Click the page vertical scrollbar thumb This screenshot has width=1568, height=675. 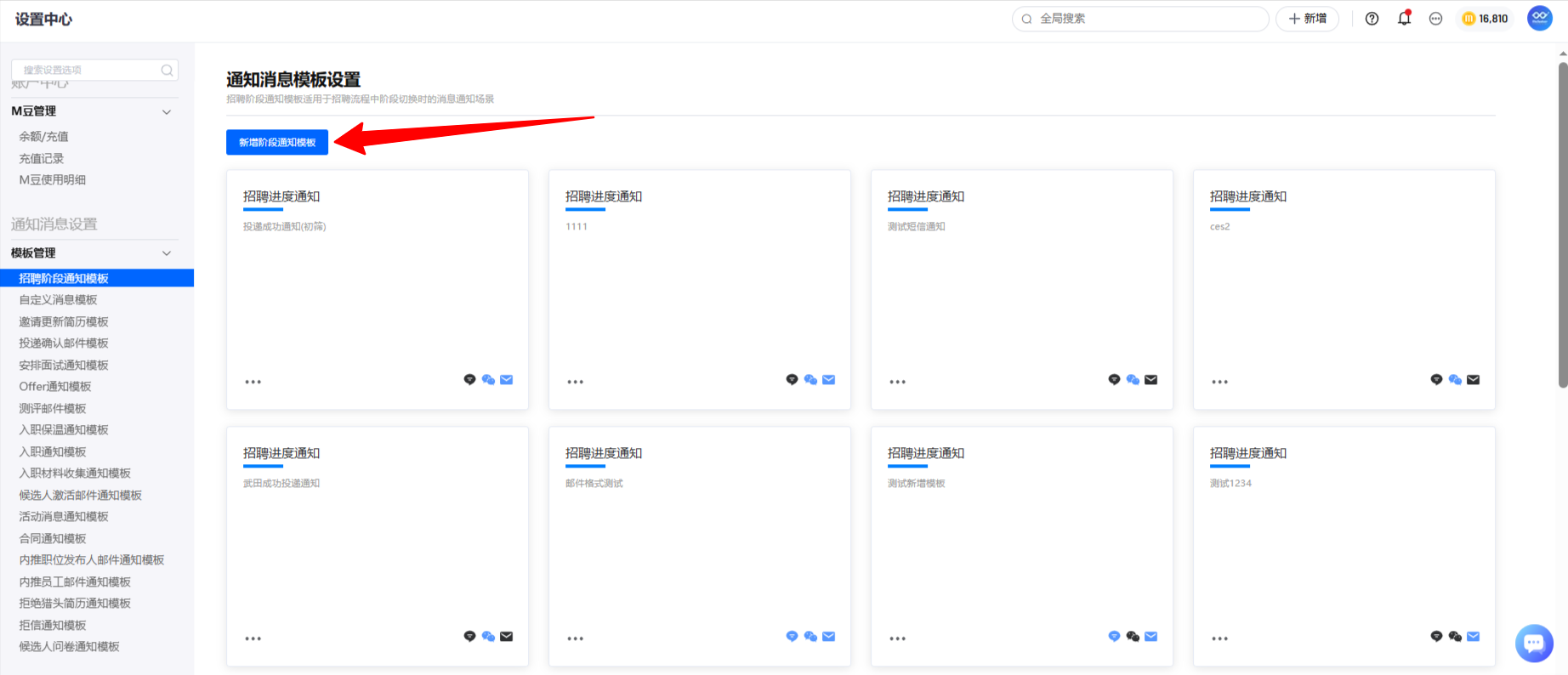(1563, 224)
